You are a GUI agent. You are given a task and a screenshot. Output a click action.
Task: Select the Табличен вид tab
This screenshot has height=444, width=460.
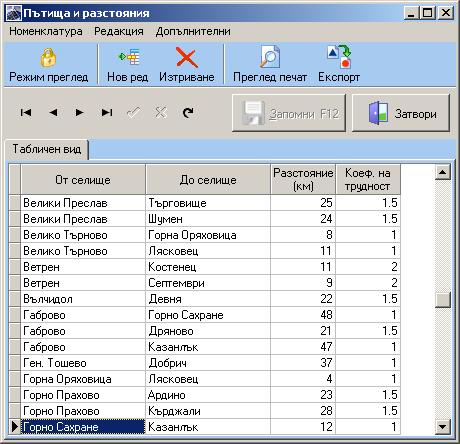pyautogui.click(x=47, y=149)
